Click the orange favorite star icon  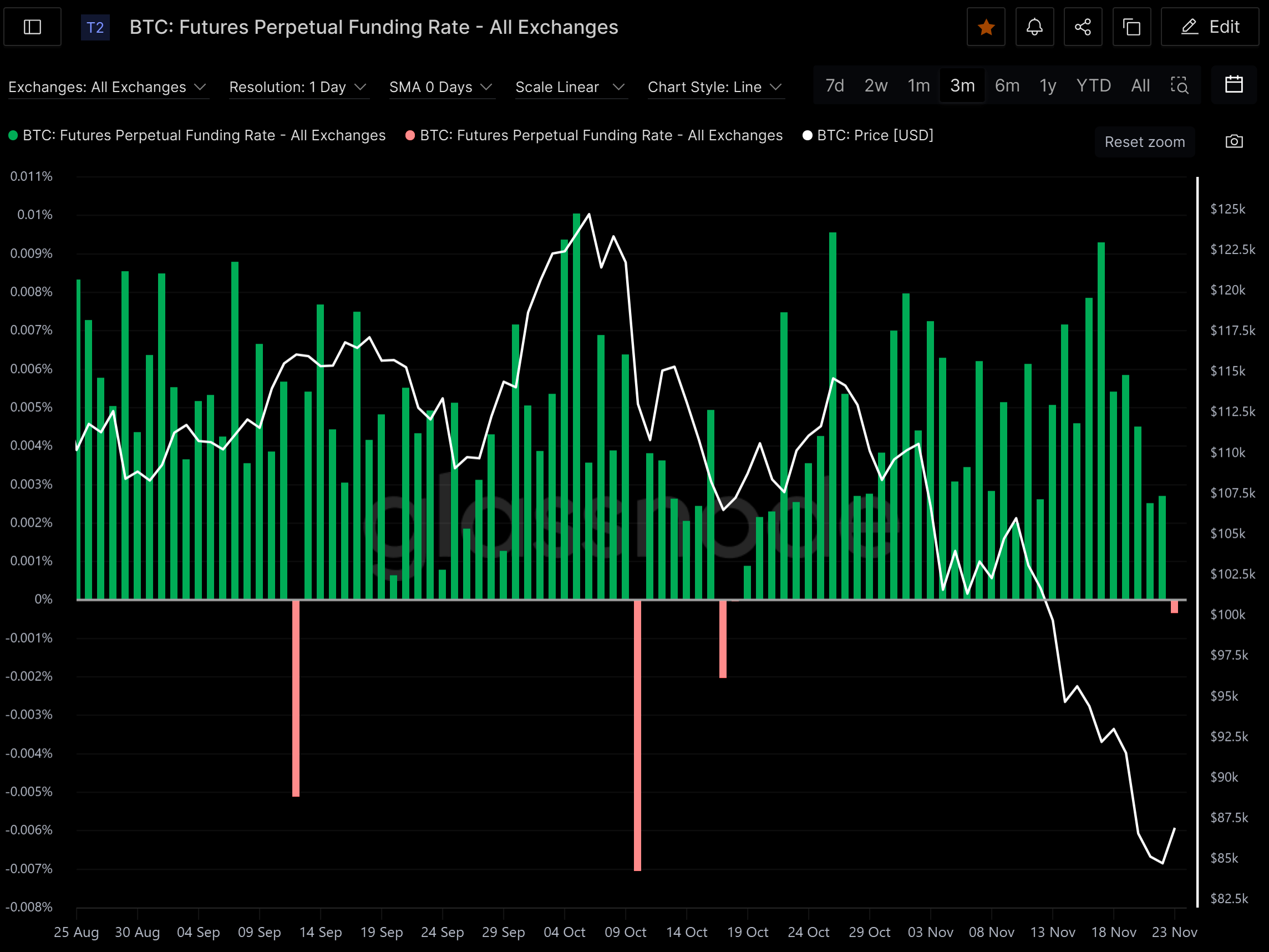click(986, 27)
